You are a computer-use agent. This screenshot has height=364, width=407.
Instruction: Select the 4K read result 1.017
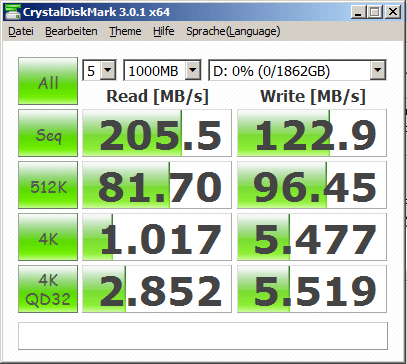click(x=157, y=237)
